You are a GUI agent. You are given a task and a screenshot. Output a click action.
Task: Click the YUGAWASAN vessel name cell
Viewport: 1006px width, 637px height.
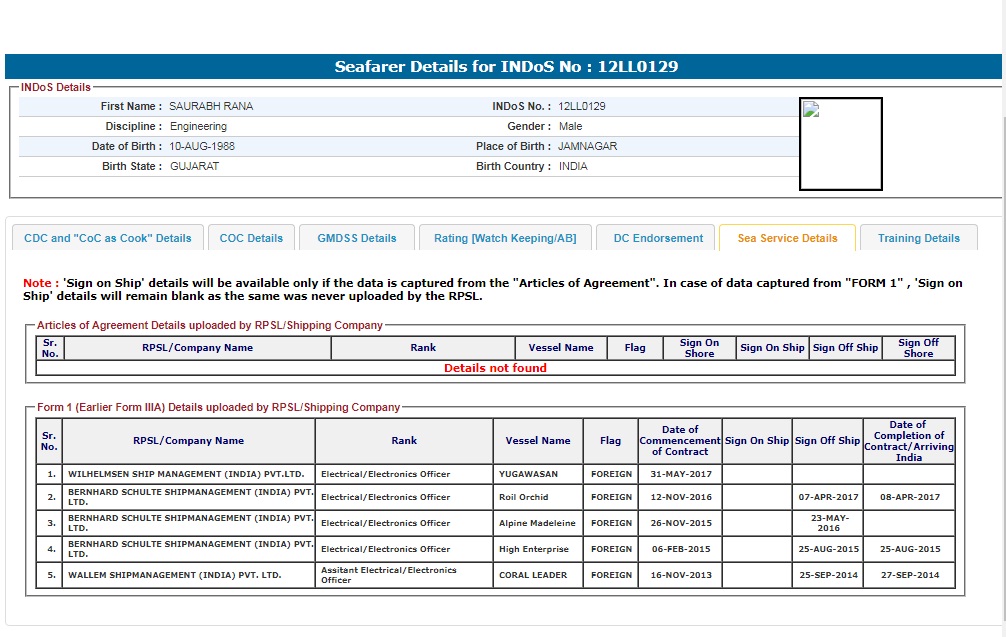point(538,474)
